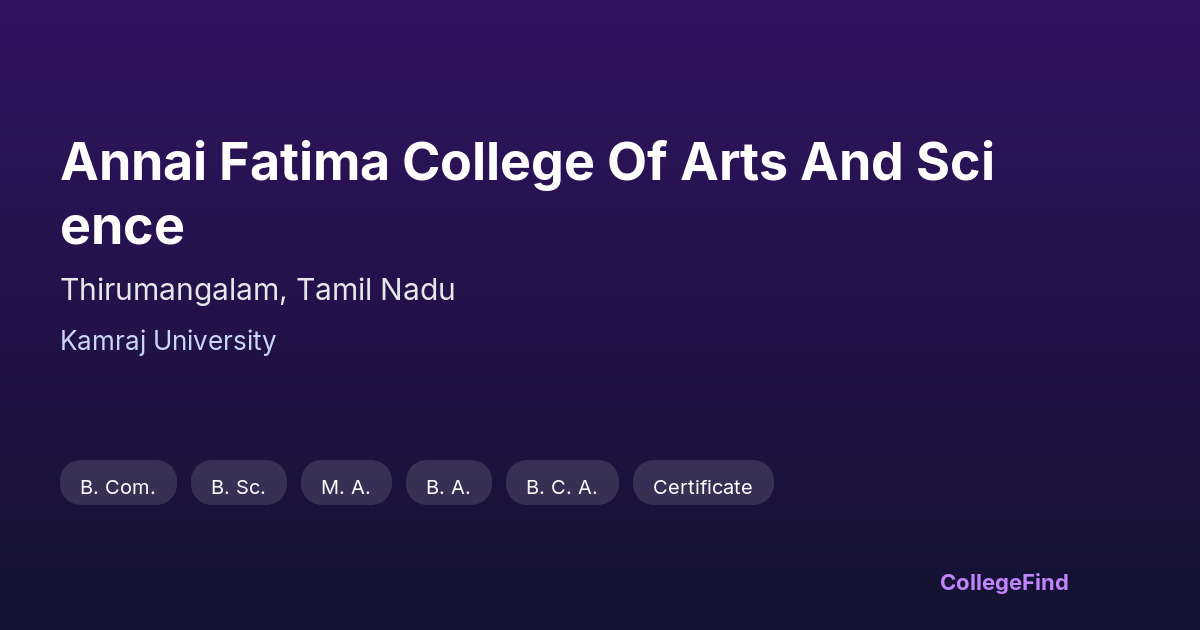This screenshot has width=1200, height=630.
Task: Click the CollegeFind brand logo text
Action: 1004,582
